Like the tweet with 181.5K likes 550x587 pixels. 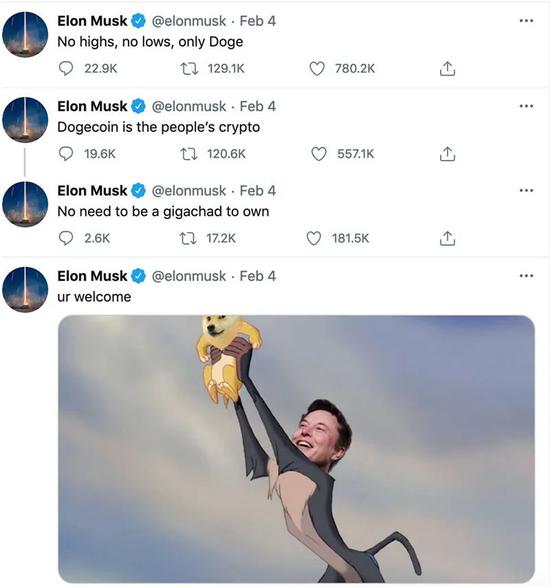[x=314, y=238]
